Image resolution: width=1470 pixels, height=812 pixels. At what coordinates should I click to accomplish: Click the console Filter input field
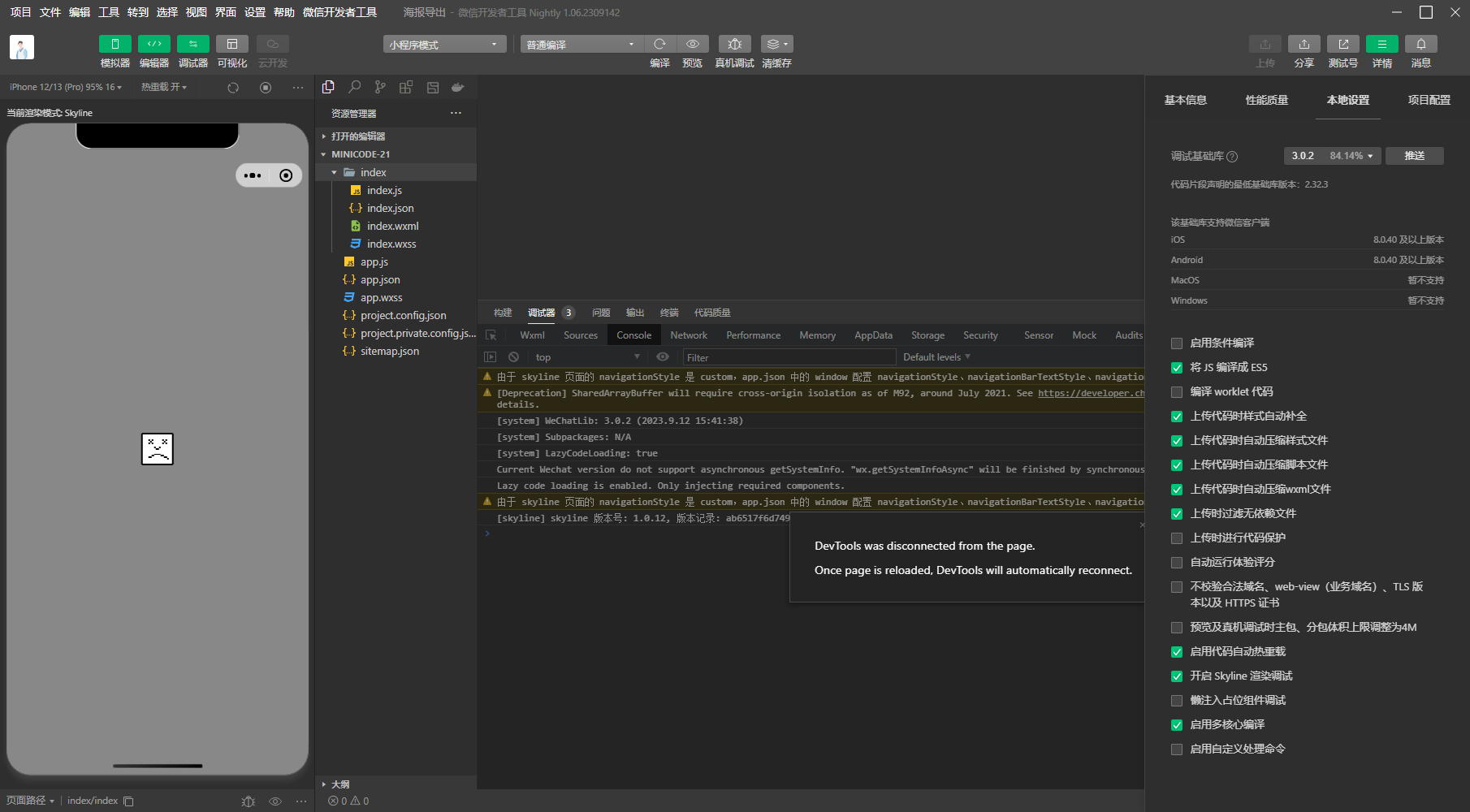(x=789, y=357)
